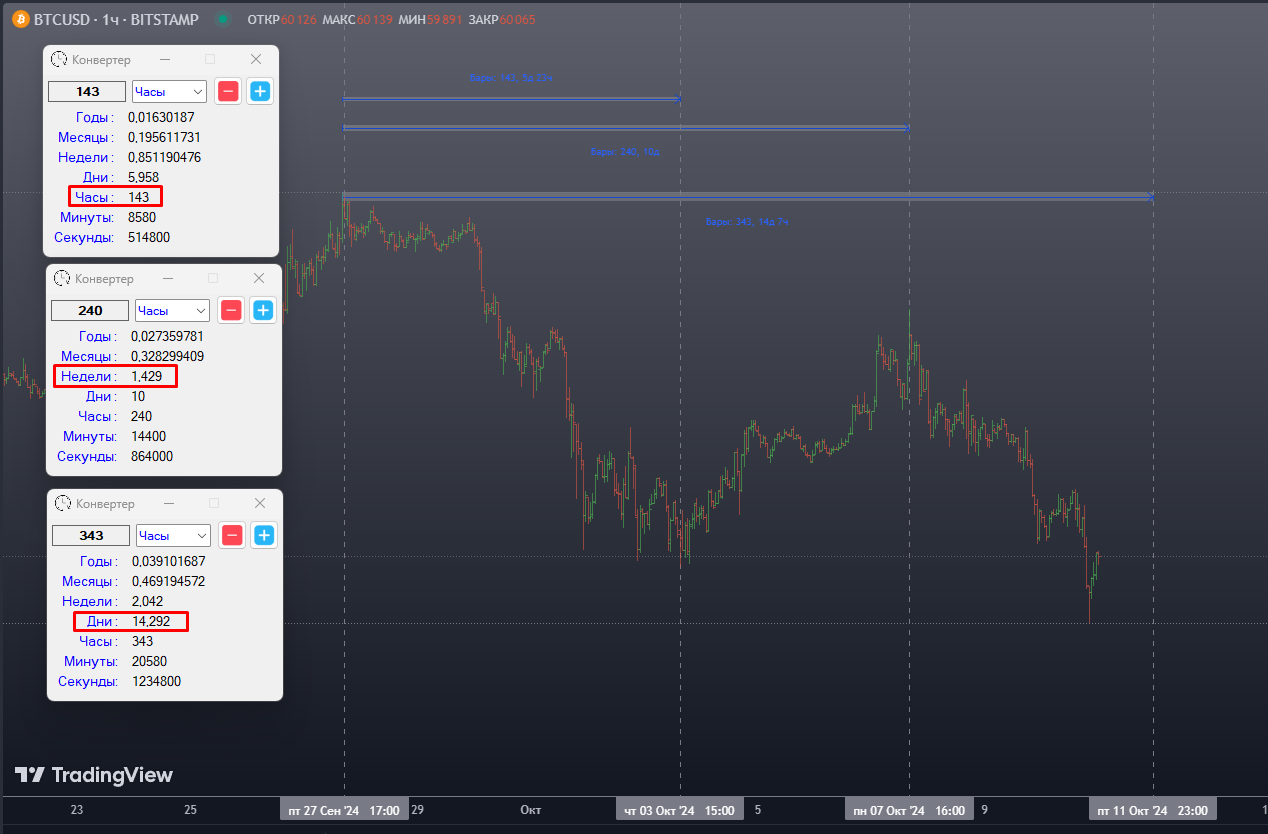
Task: Click the Минуты value 8580
Action: pos(141,217)
